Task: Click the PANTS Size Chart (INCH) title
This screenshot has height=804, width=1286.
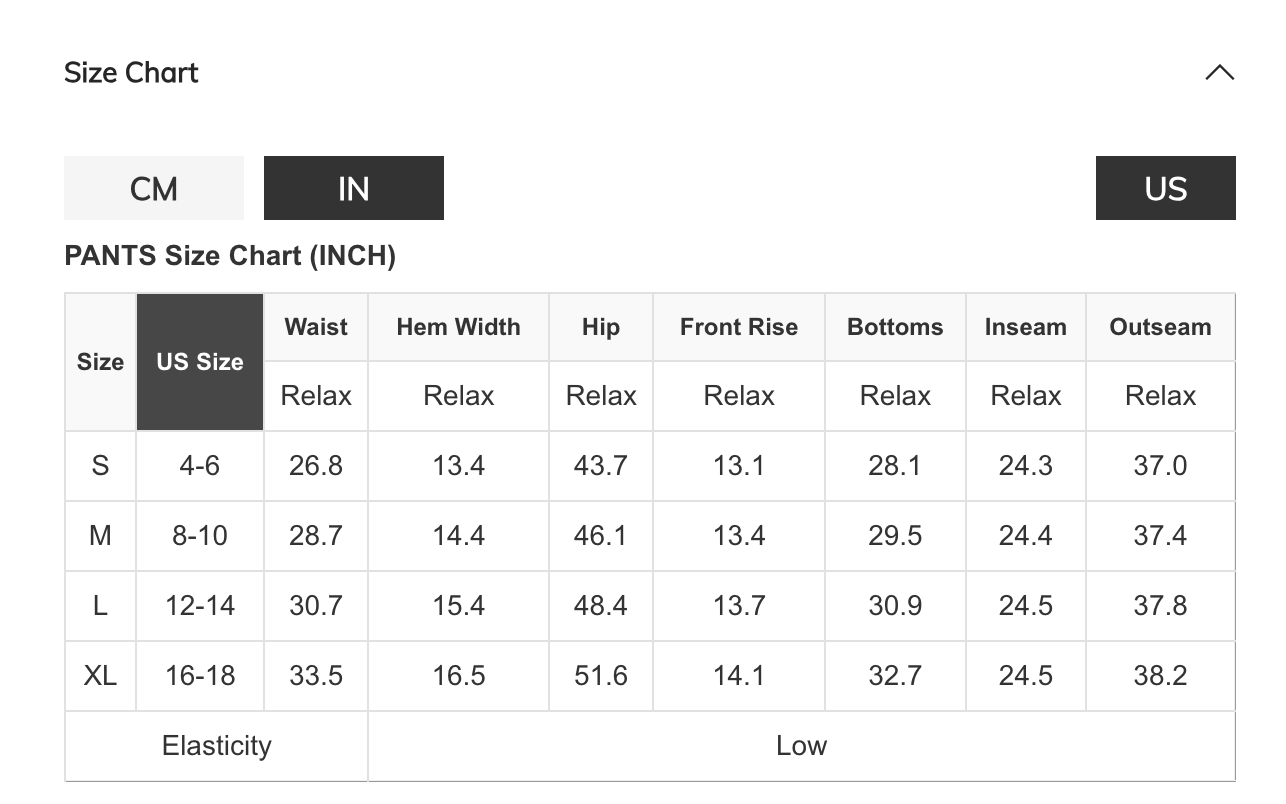Action: (x=230, y=256)
